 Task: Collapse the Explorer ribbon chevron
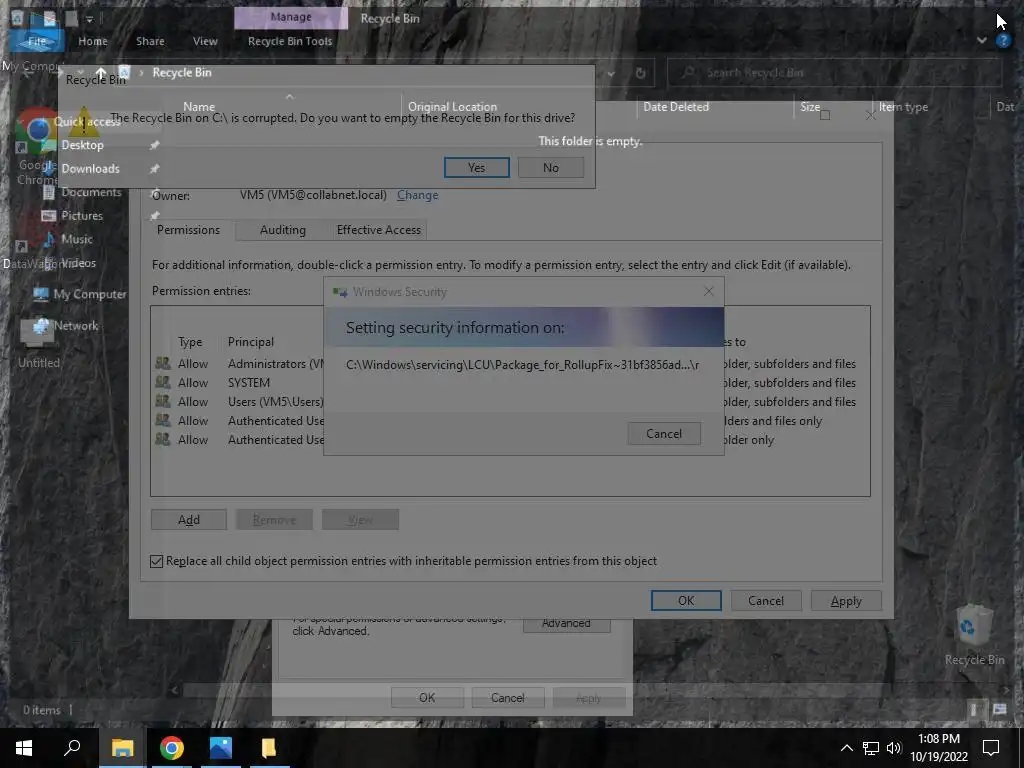pos(982,40)
